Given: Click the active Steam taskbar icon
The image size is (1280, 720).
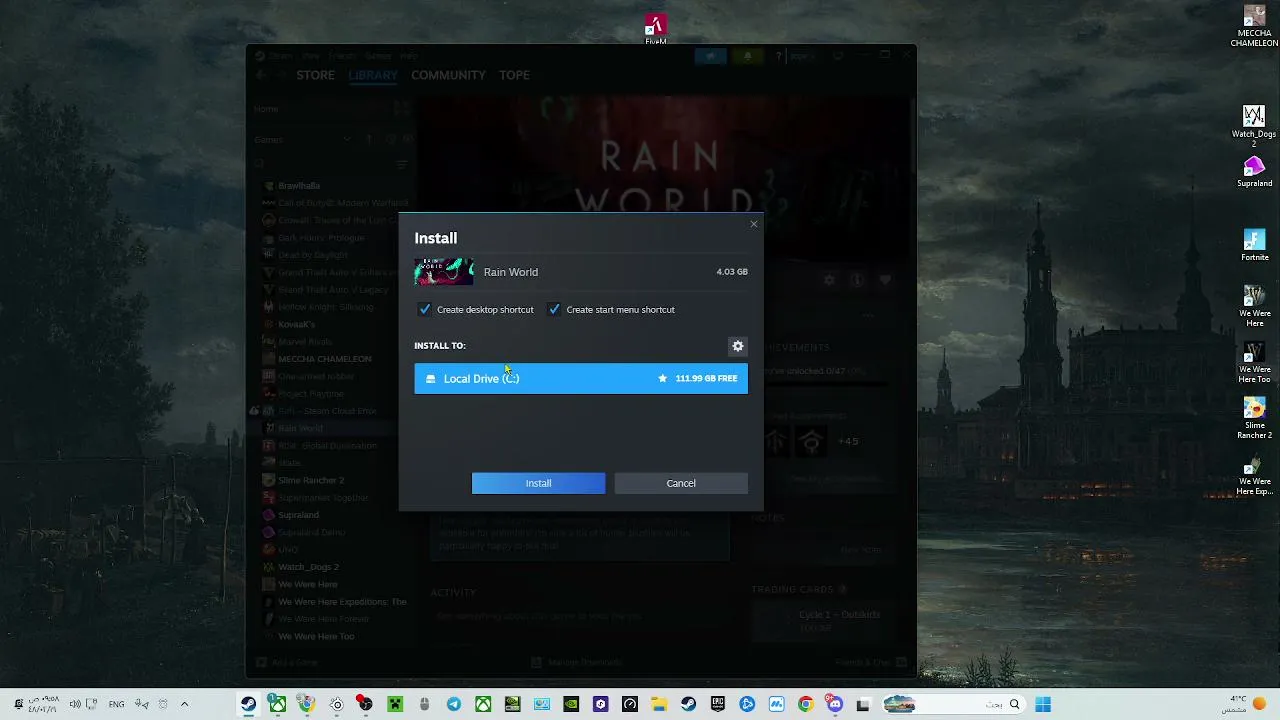Looking at the screenshot, I should click(248, 705).
